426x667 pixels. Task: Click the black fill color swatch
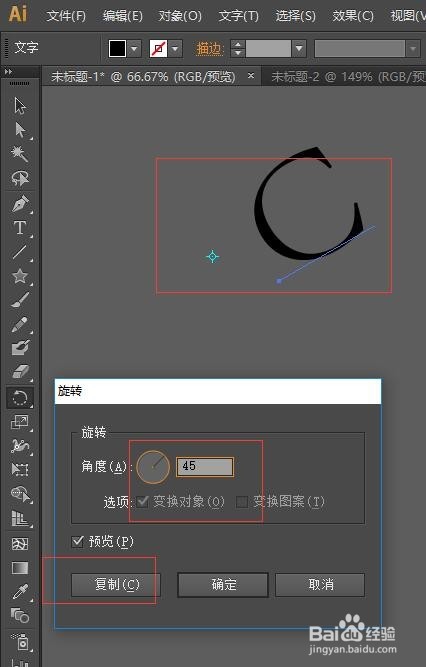click(117, 49)
